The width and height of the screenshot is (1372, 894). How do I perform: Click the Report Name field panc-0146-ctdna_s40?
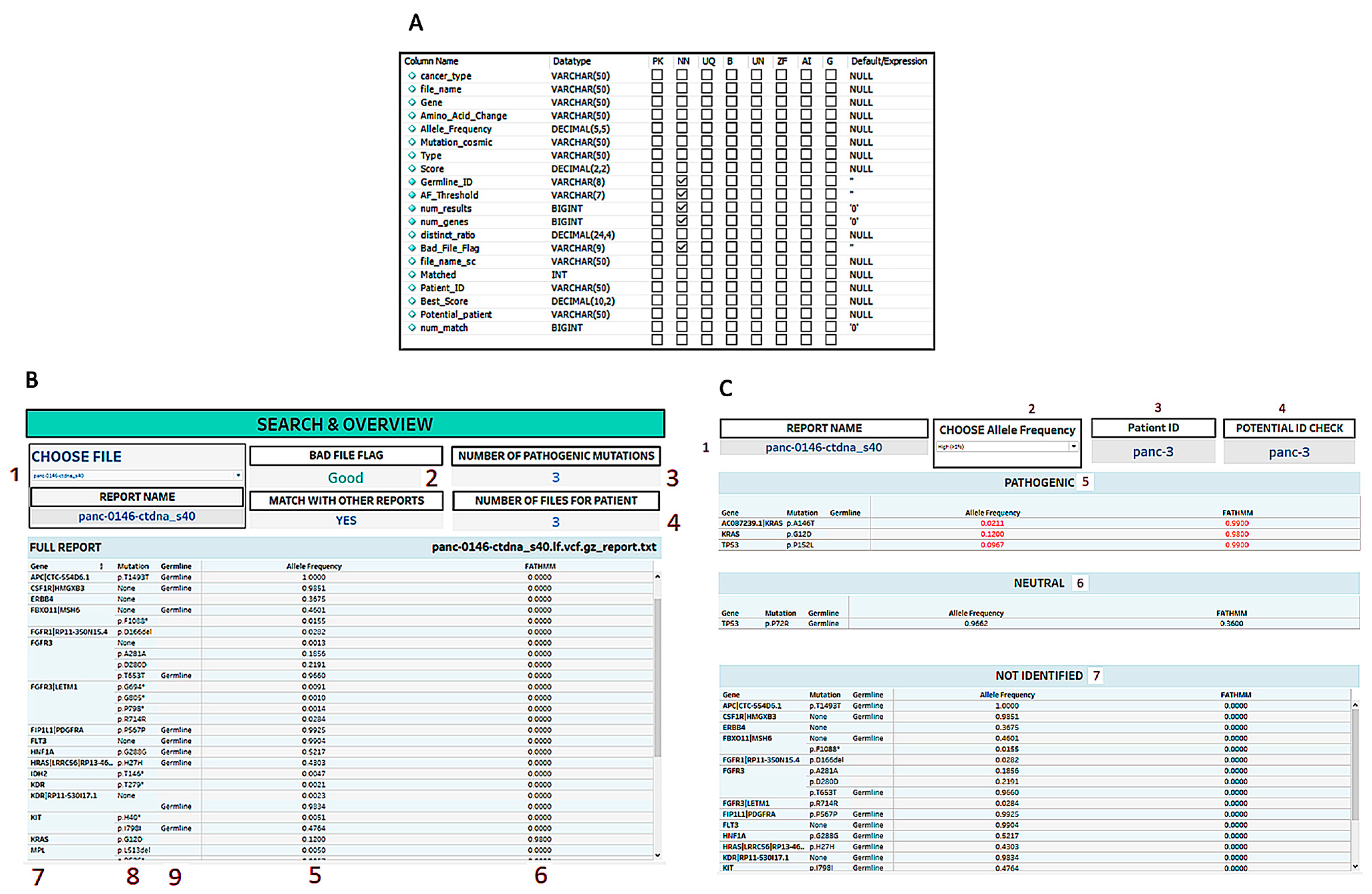(137, 516)
